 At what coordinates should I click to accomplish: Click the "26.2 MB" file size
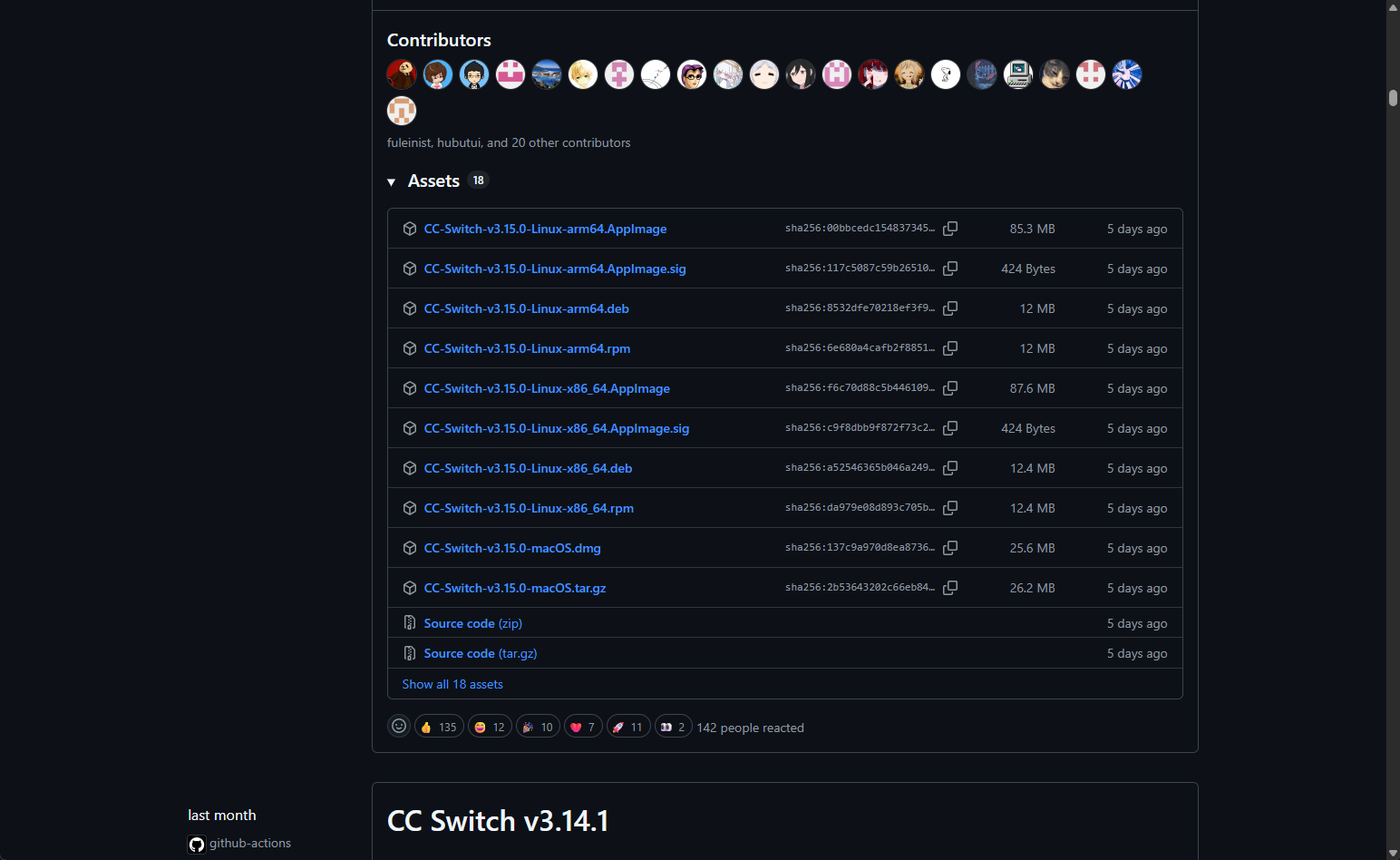point(1032,588)
